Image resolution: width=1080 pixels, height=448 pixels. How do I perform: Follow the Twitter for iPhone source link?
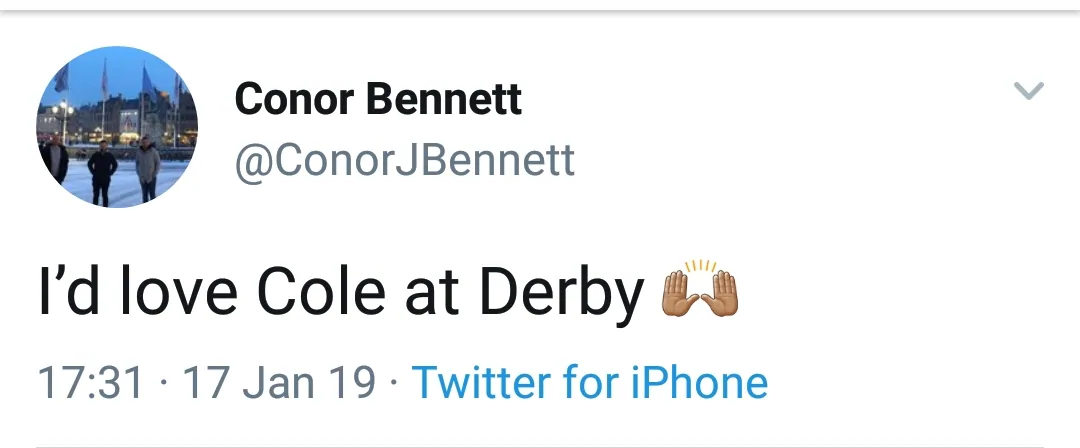pyautogui.click(x=589, y=382)
